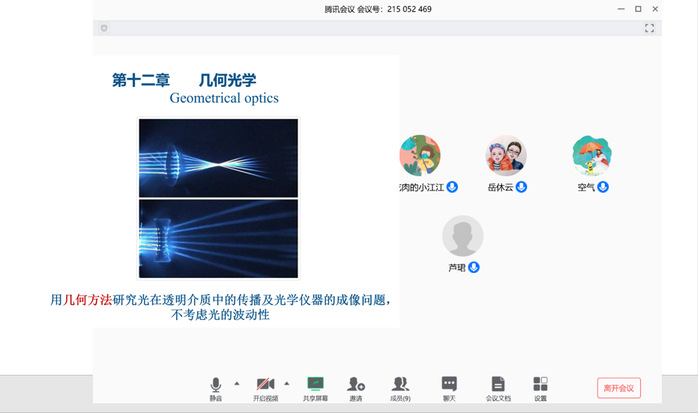Open meeting documents (会议文档)
Image resolution: width=698 pixels, height=413 pixels.
pyautogui.click(x=498, y=389)
